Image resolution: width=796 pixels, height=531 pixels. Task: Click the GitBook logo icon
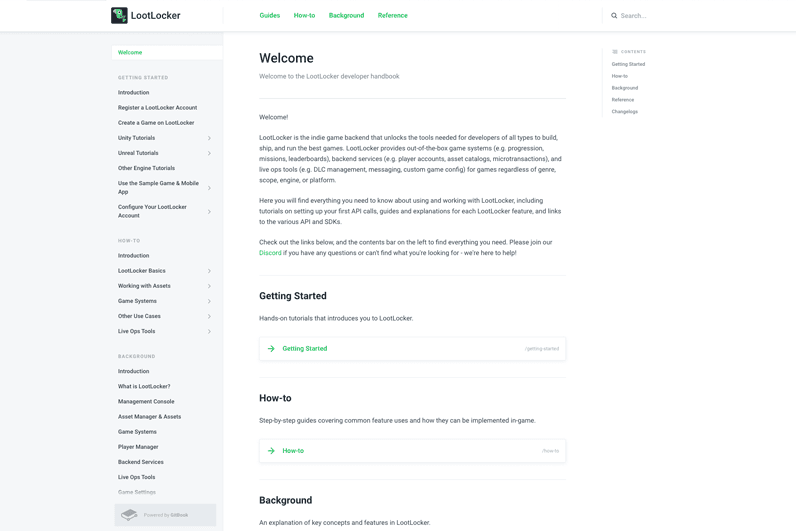129,515
